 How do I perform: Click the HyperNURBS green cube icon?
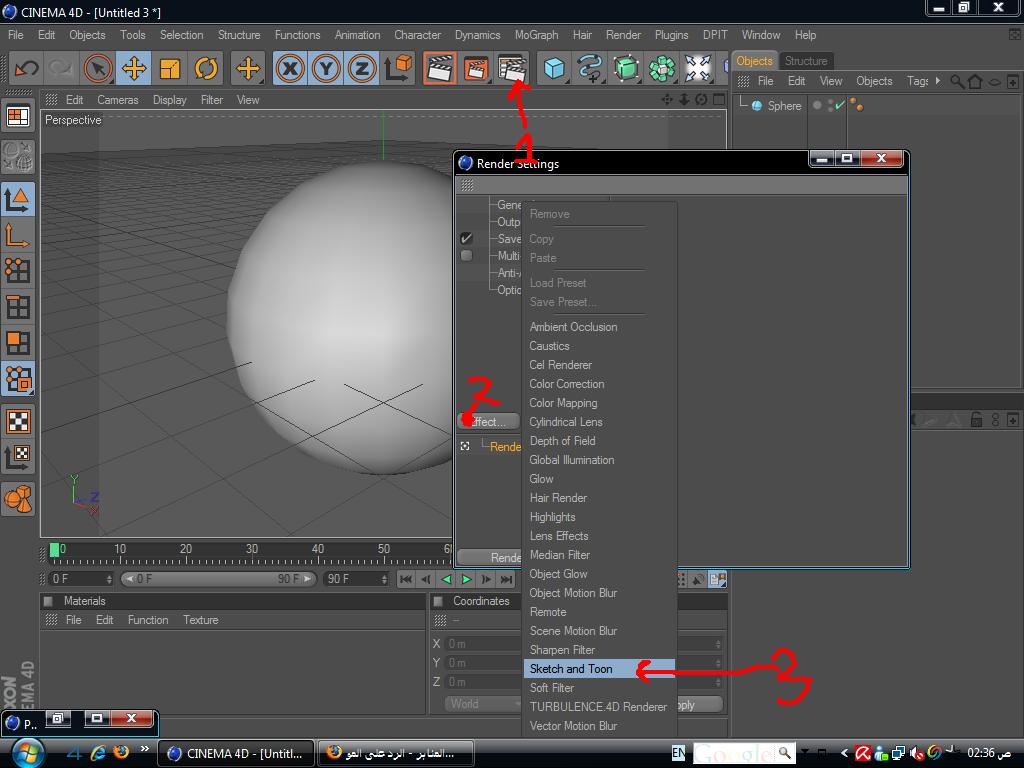(x=626, y=68)
